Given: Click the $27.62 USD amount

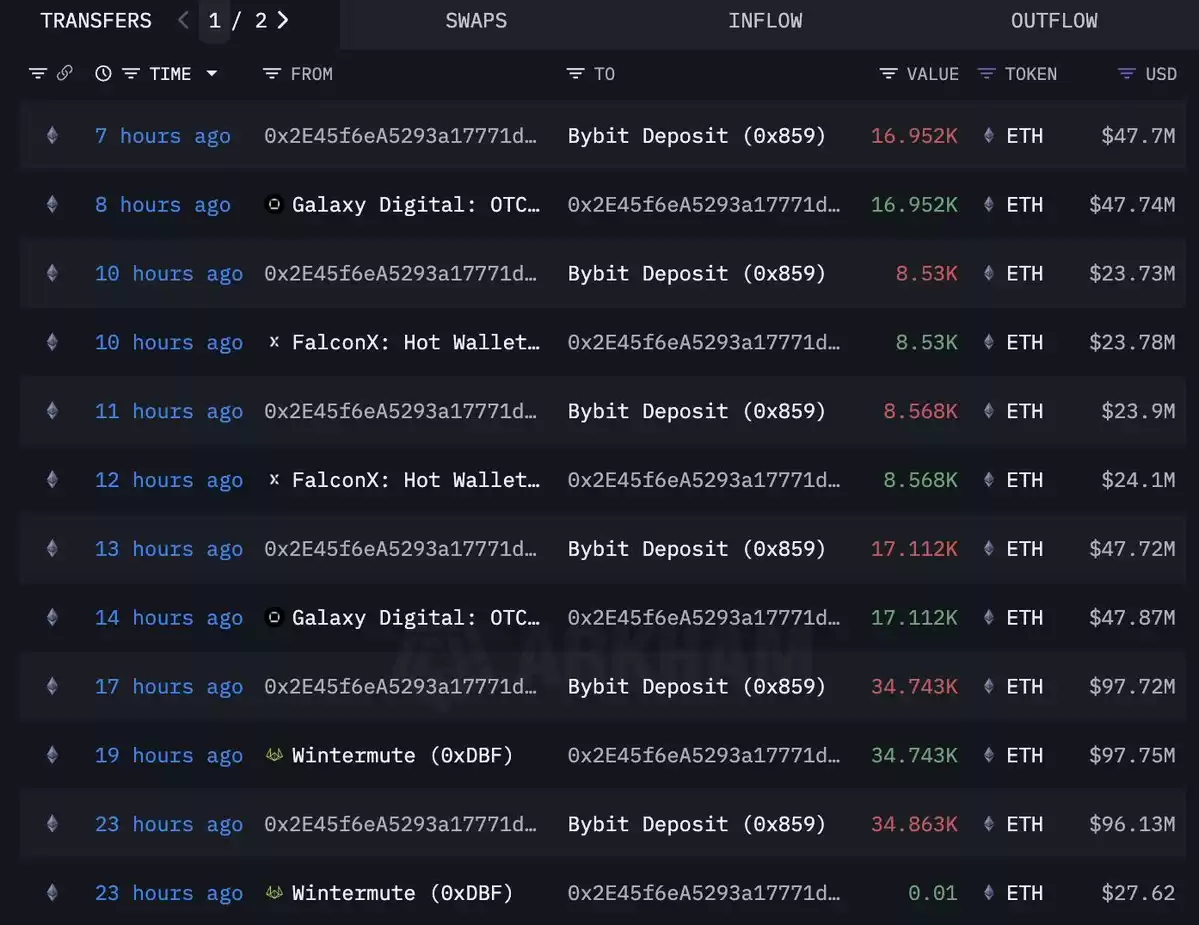Looking at the screenshot, I should tap(1138, 893).
